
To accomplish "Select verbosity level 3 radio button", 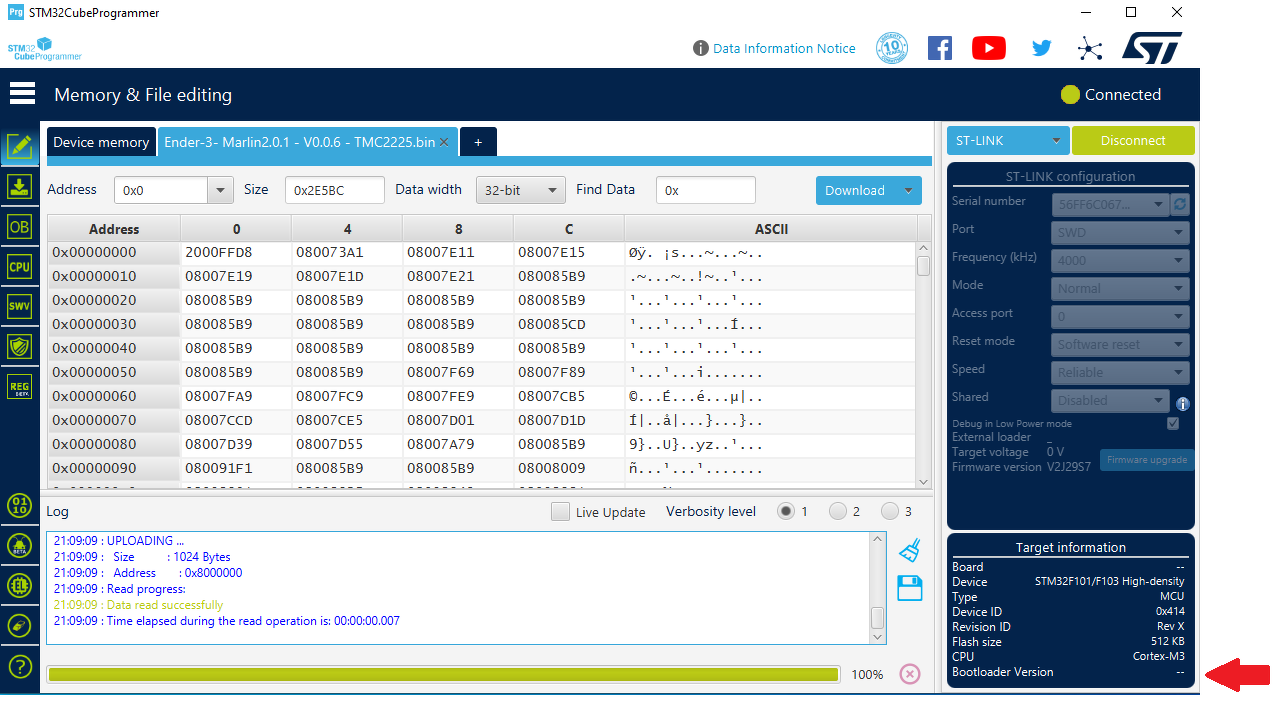I will click(890, 511).
